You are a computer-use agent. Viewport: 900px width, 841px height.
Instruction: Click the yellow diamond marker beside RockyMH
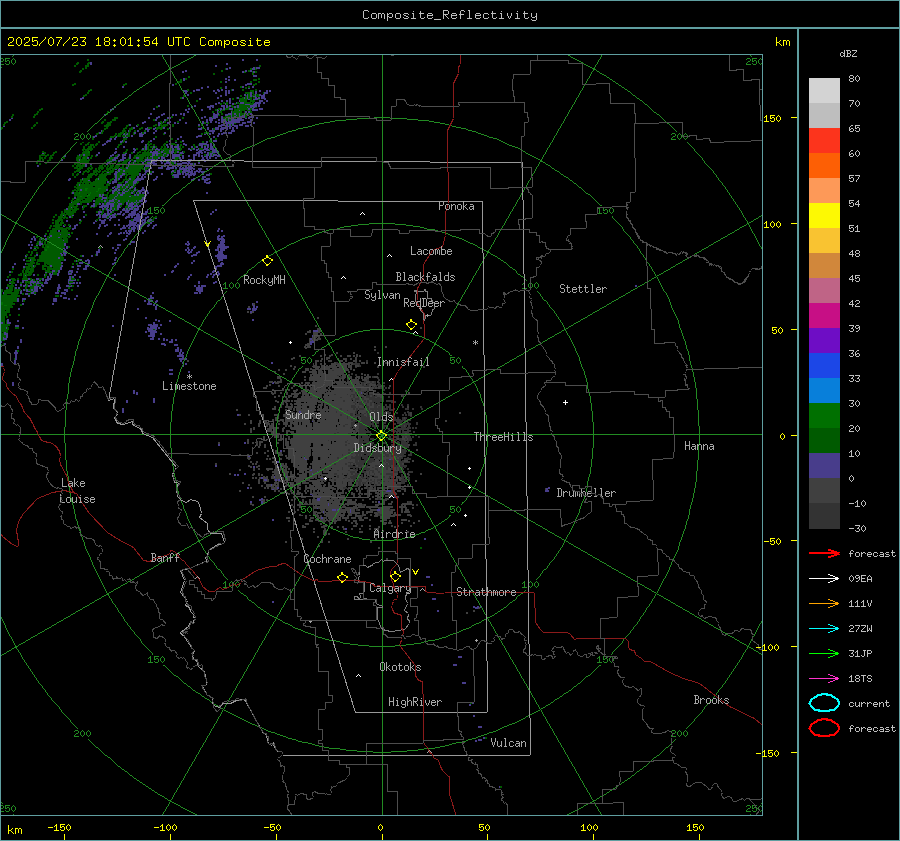pos(267,261)
